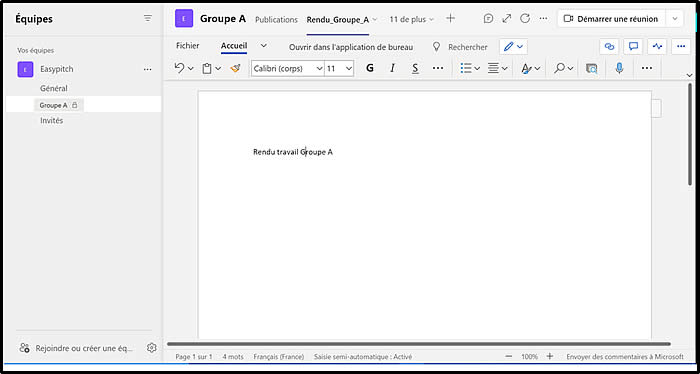
Task: Click the paragraph alignment icon
Action: [x=493, y=68]
